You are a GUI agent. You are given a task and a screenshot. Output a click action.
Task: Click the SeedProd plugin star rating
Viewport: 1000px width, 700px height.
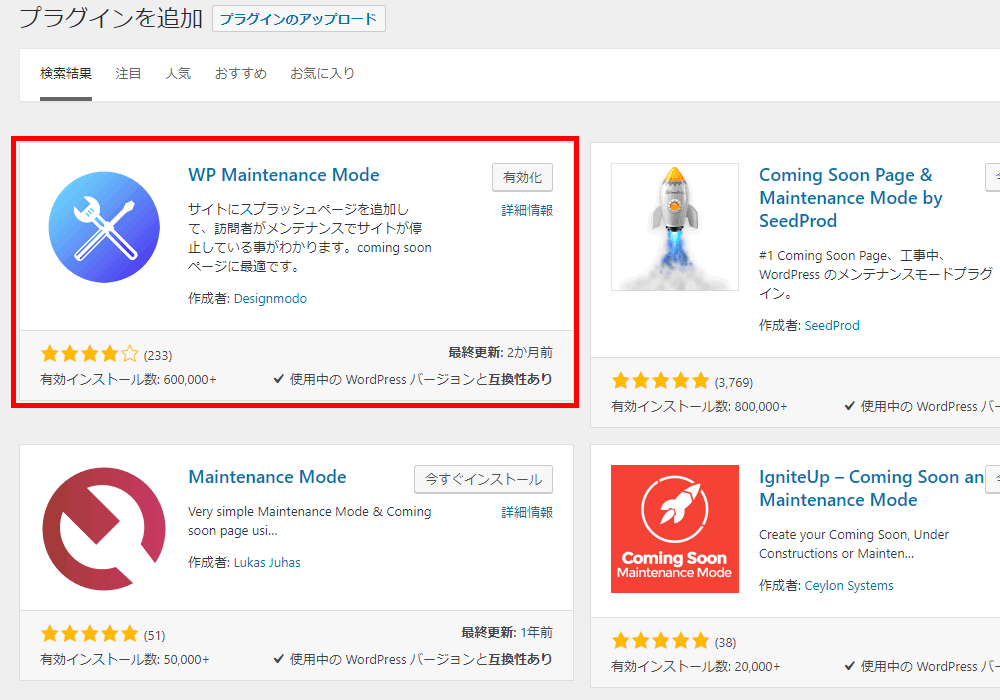(x=661, y=381)
